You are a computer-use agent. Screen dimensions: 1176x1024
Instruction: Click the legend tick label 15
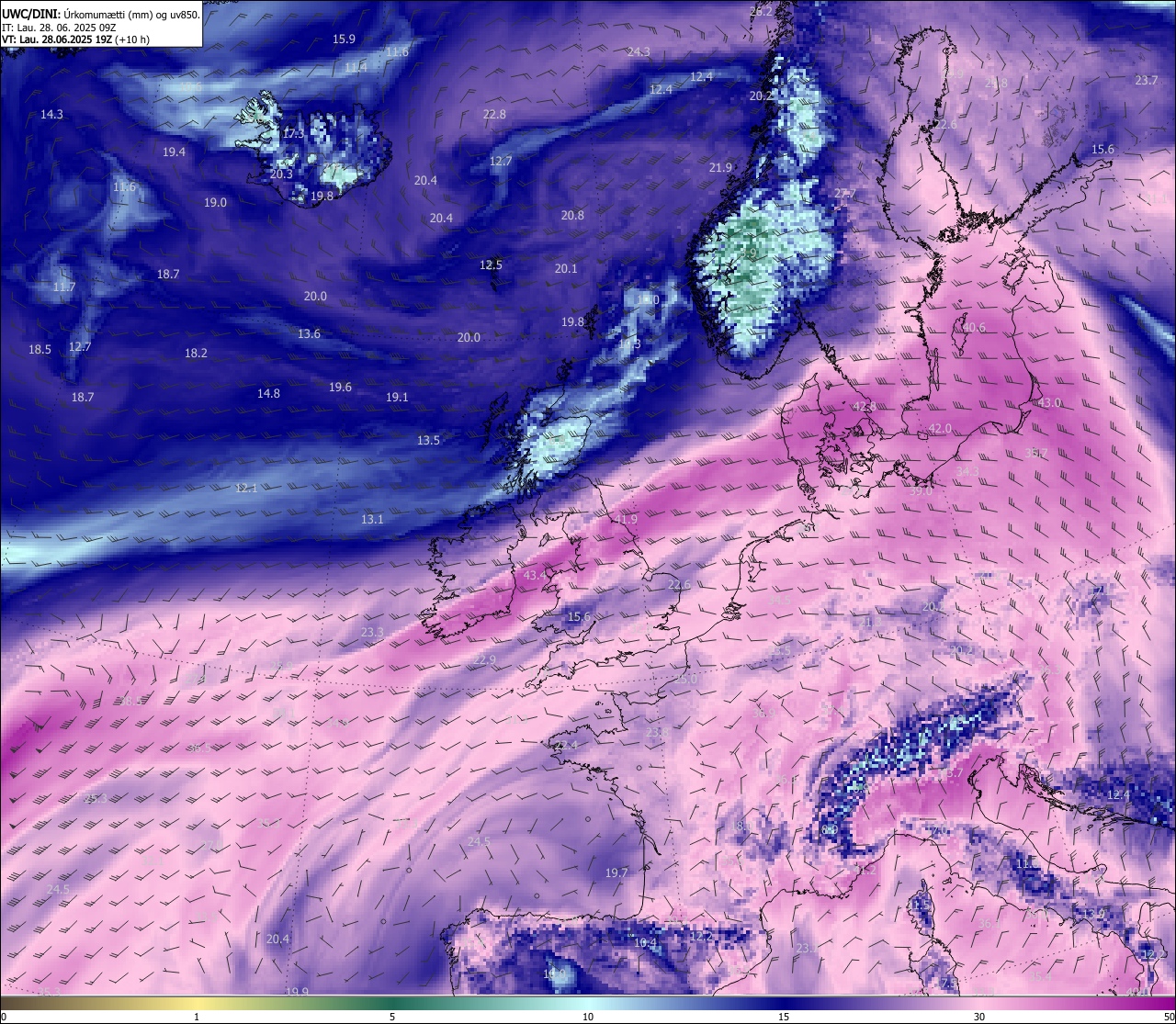(x=784, y=1017)
